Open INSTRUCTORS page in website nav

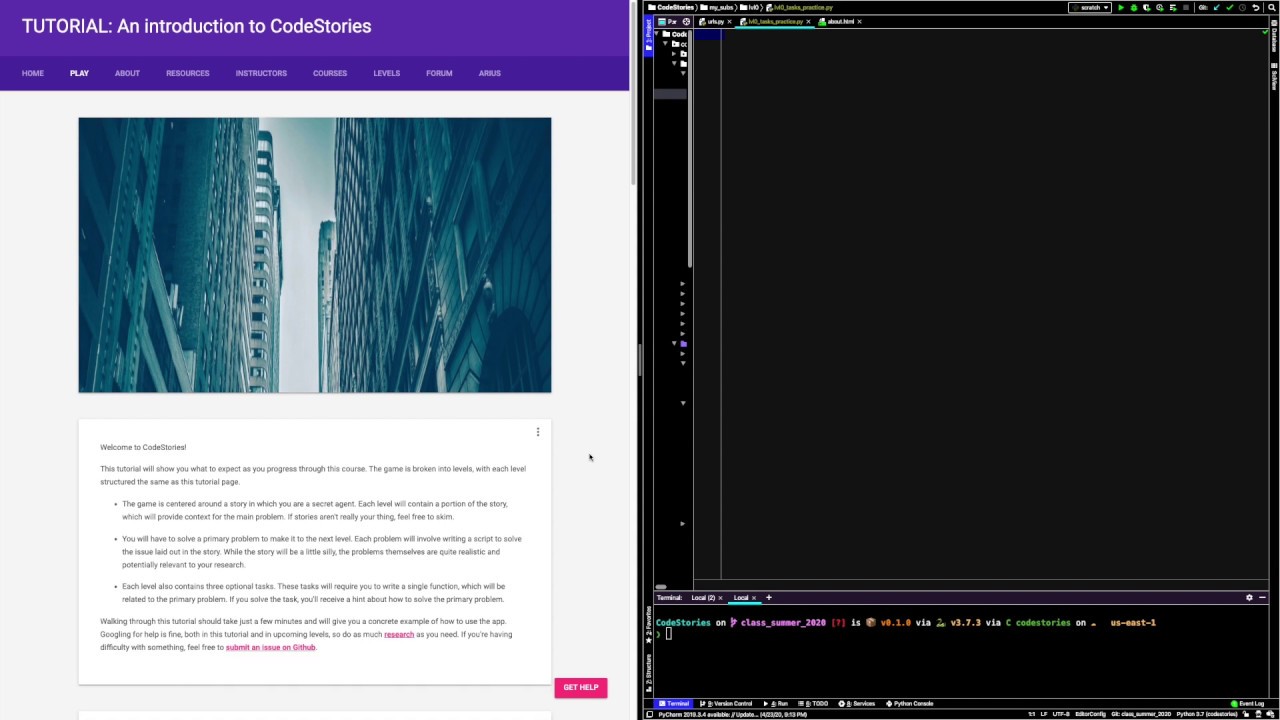point(261,73)
